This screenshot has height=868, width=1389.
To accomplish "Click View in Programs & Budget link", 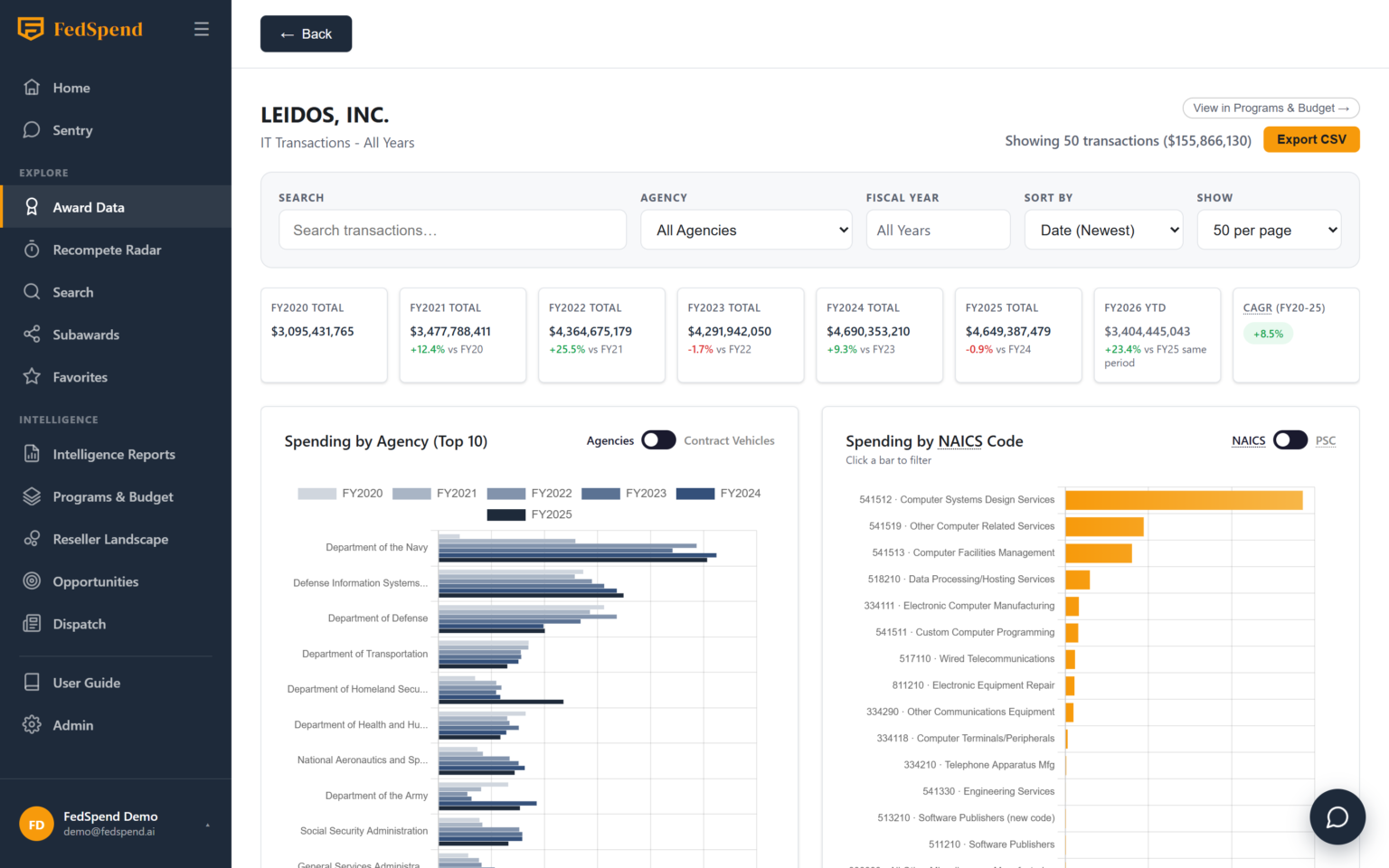I will click(1271, 108).
